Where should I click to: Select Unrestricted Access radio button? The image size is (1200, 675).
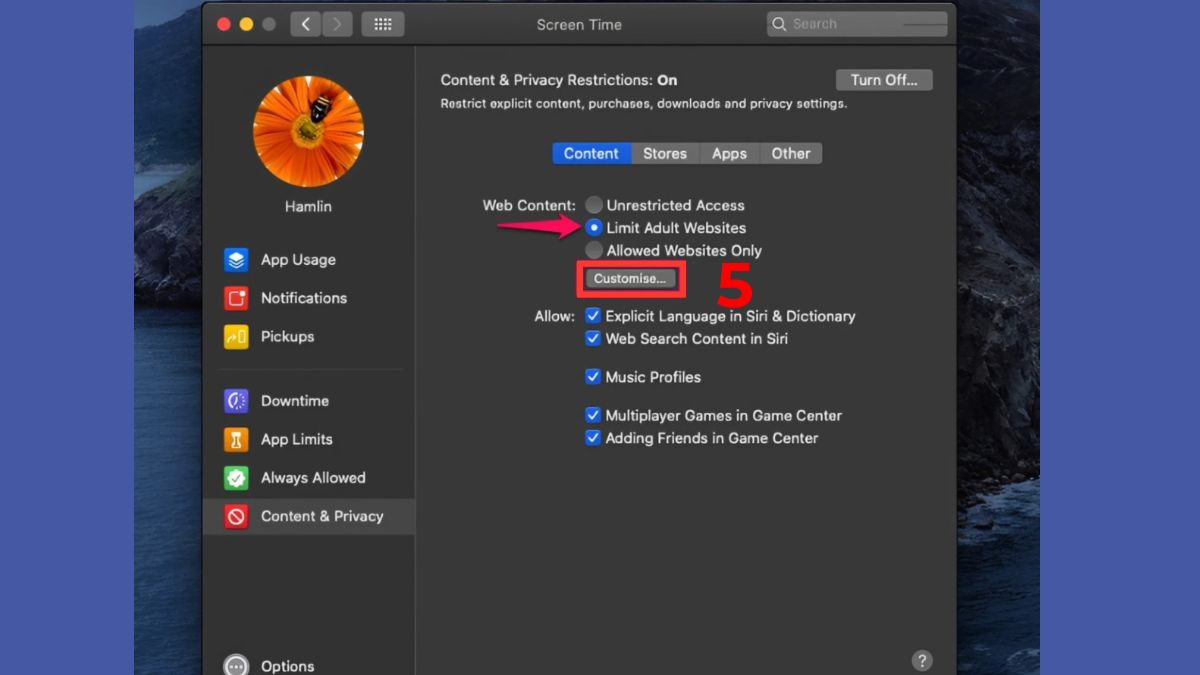(x=594, y=205)
